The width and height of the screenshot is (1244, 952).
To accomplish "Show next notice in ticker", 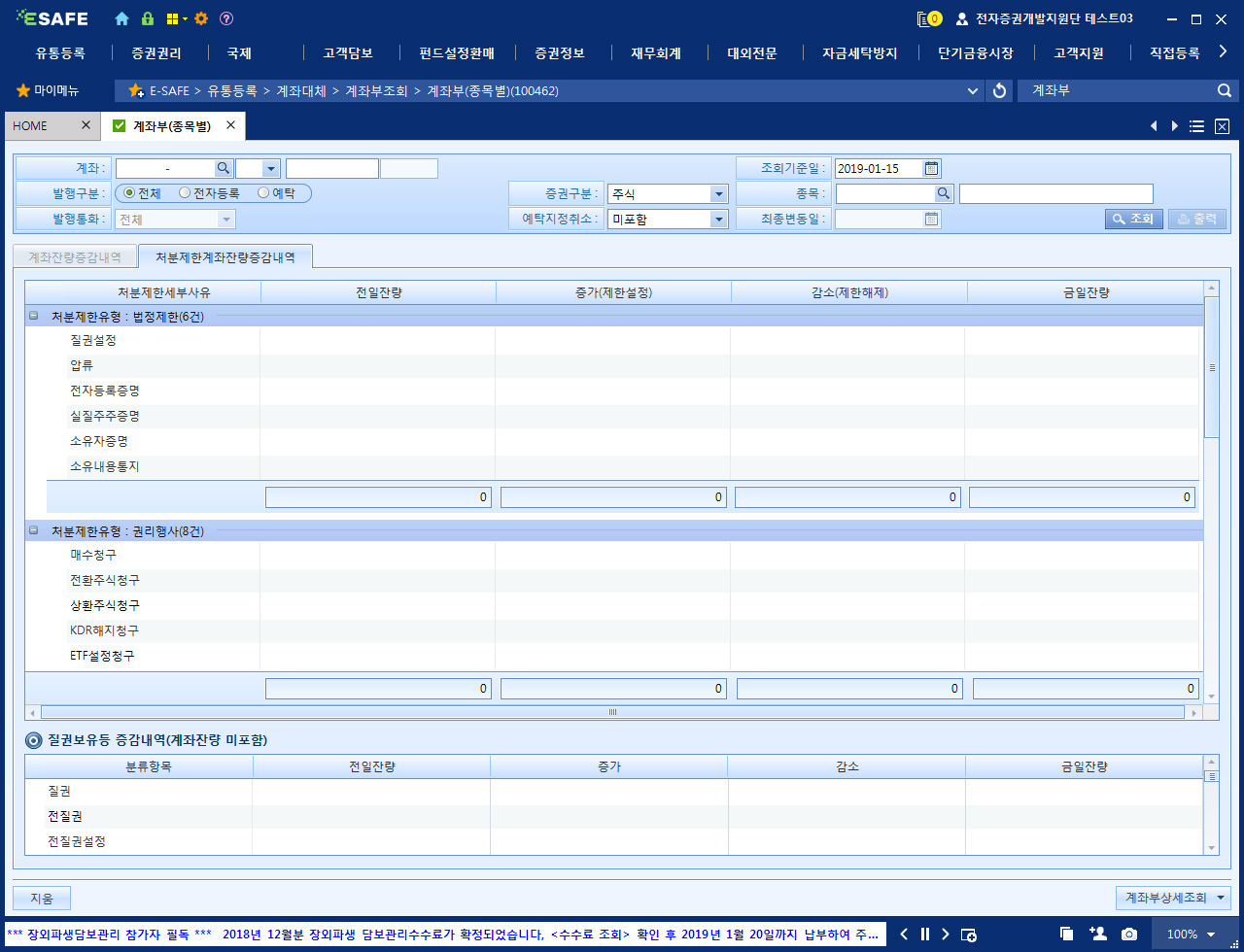I will coord(945,935).
